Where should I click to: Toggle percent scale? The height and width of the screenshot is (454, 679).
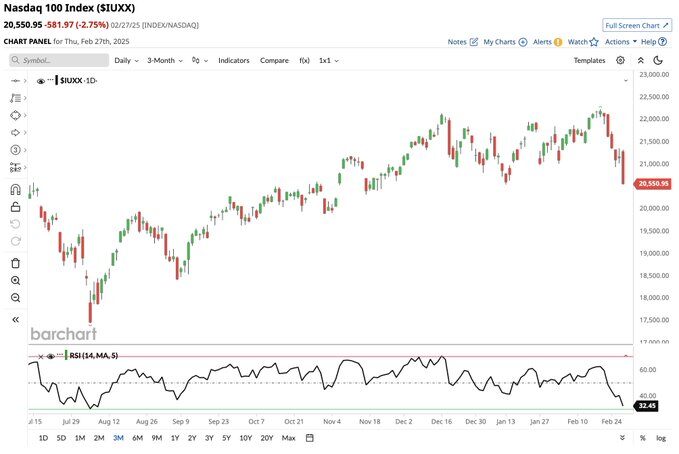(x=643, y=438)
